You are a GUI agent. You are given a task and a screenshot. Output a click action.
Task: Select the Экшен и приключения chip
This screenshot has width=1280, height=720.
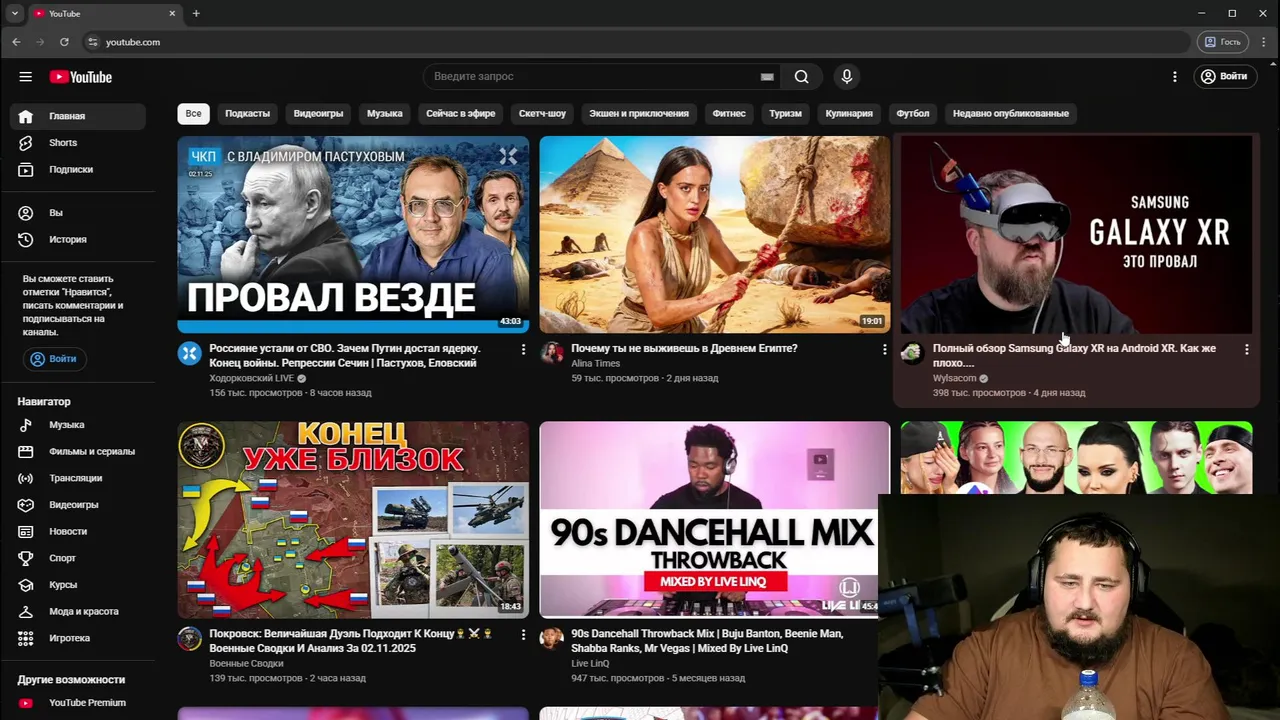click(638, 114)
